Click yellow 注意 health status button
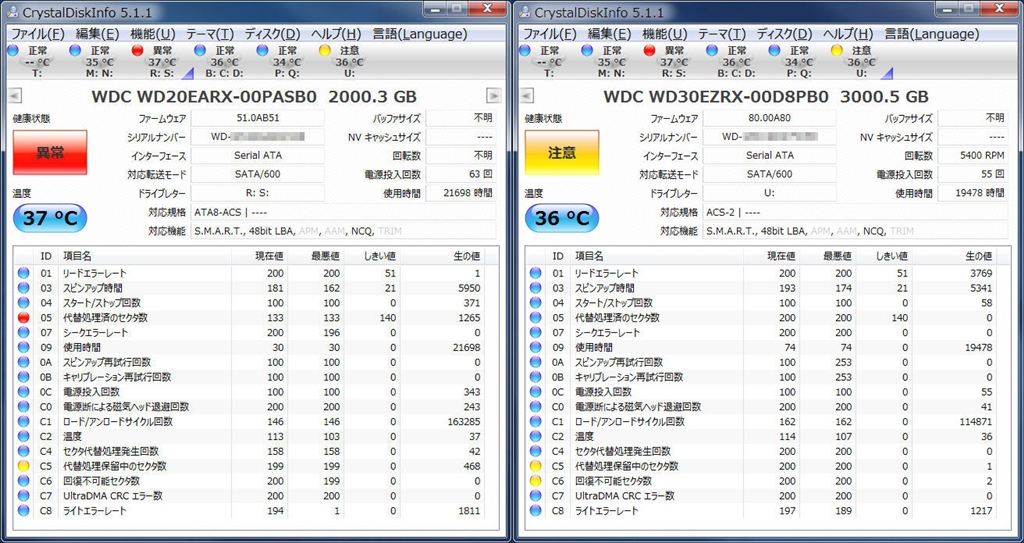 coord(562,152)
